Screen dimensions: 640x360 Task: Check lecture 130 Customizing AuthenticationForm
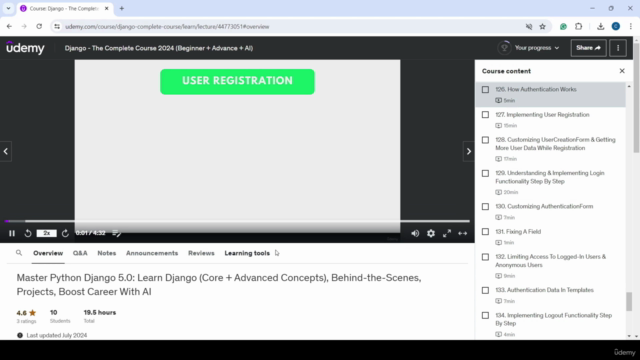[485, 207]
